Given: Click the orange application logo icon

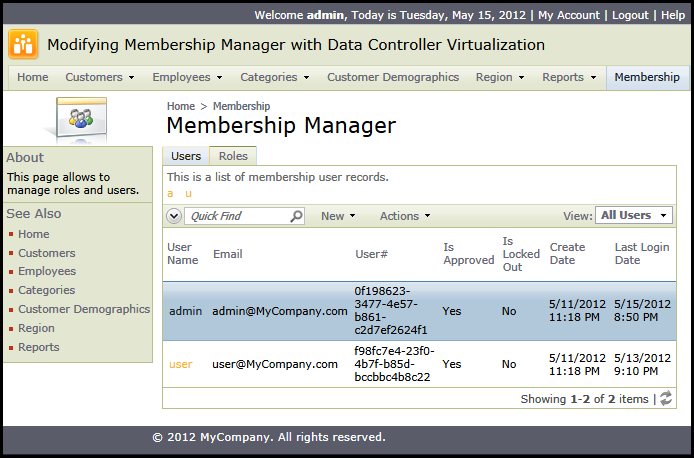Looking at the screenshot, I should pyautogui.click(x=23, y=44).
